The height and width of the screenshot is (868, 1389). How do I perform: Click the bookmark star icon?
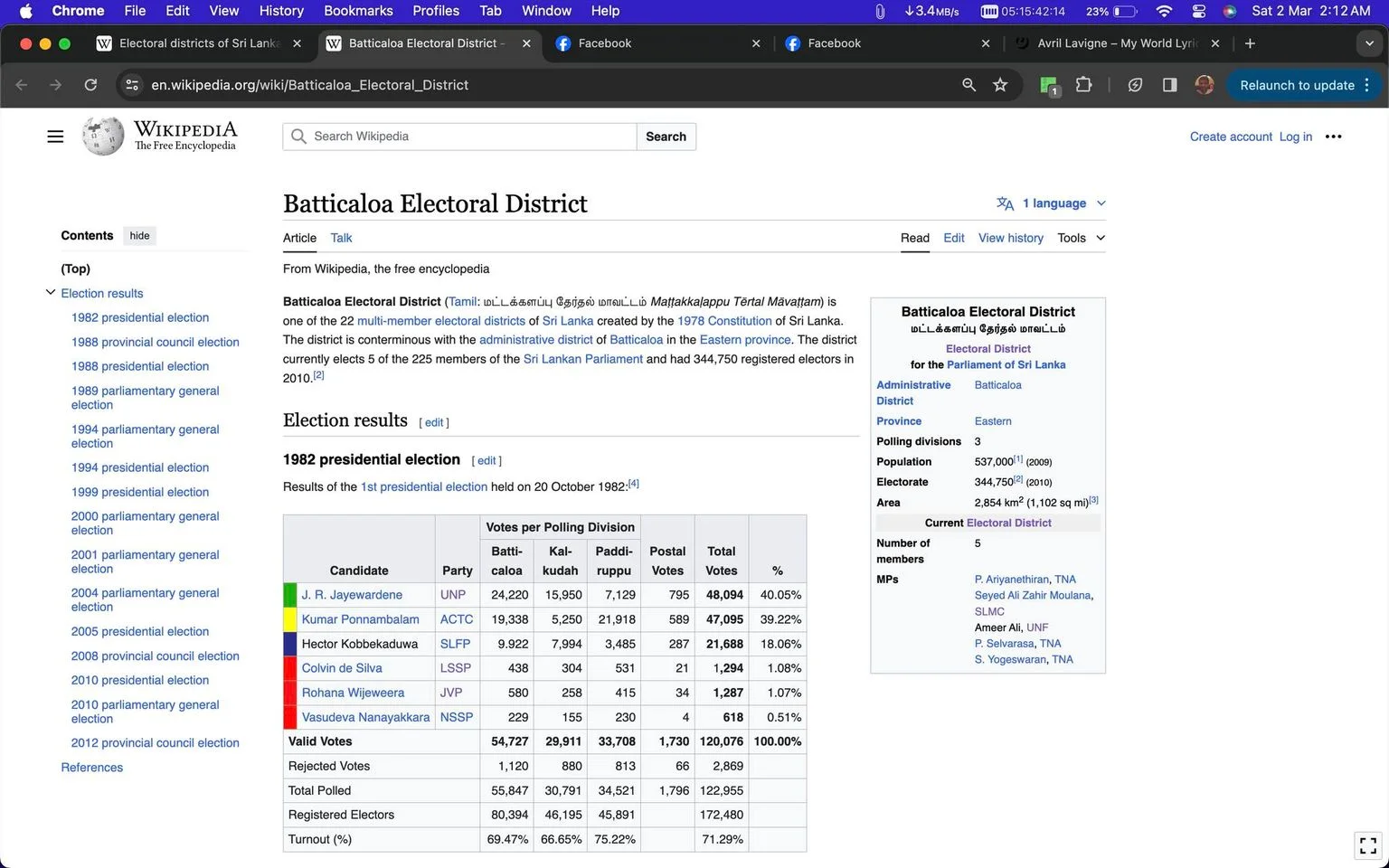click(x=1000, y=85)
